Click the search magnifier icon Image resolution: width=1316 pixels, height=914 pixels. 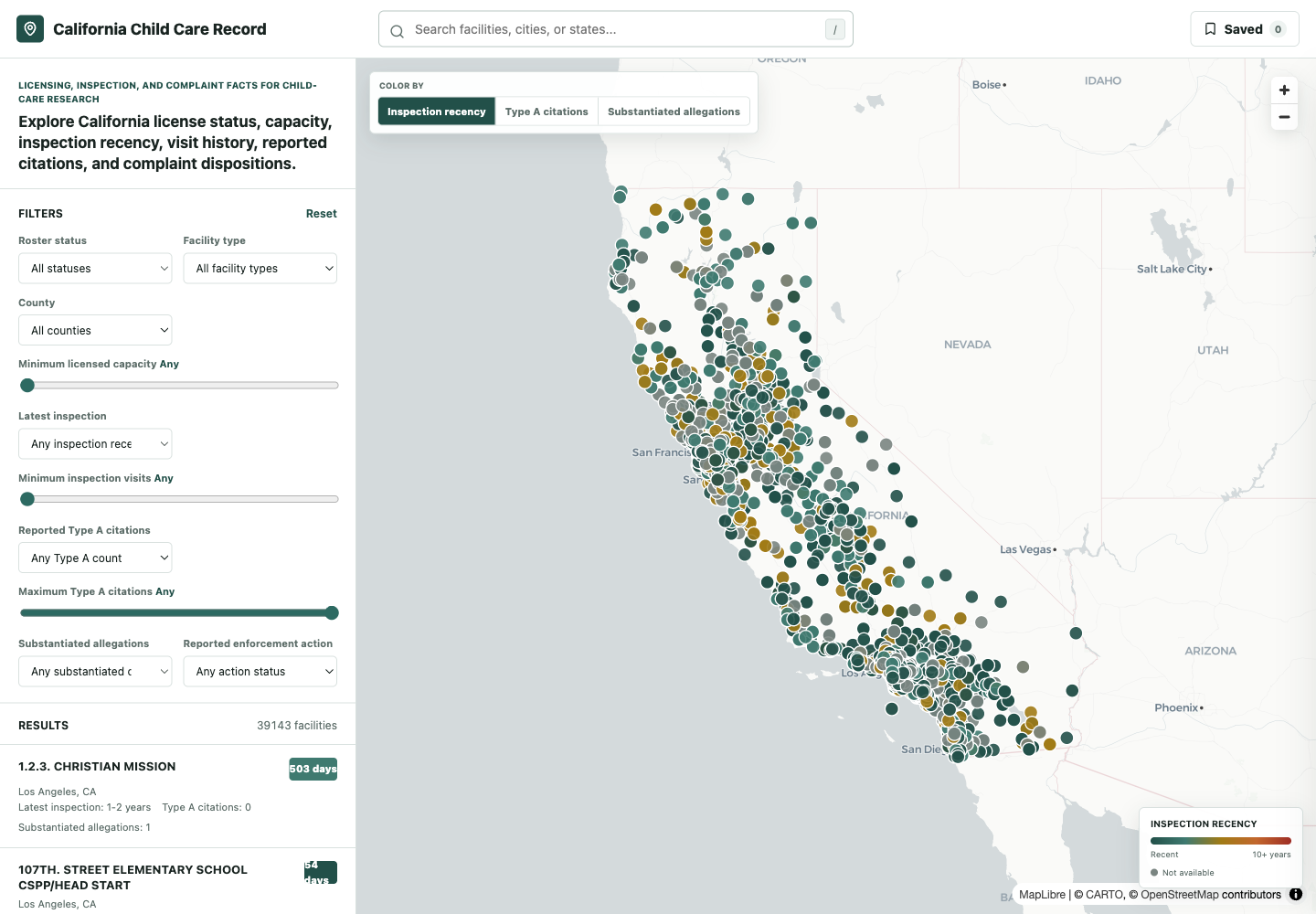coord(397,30)
